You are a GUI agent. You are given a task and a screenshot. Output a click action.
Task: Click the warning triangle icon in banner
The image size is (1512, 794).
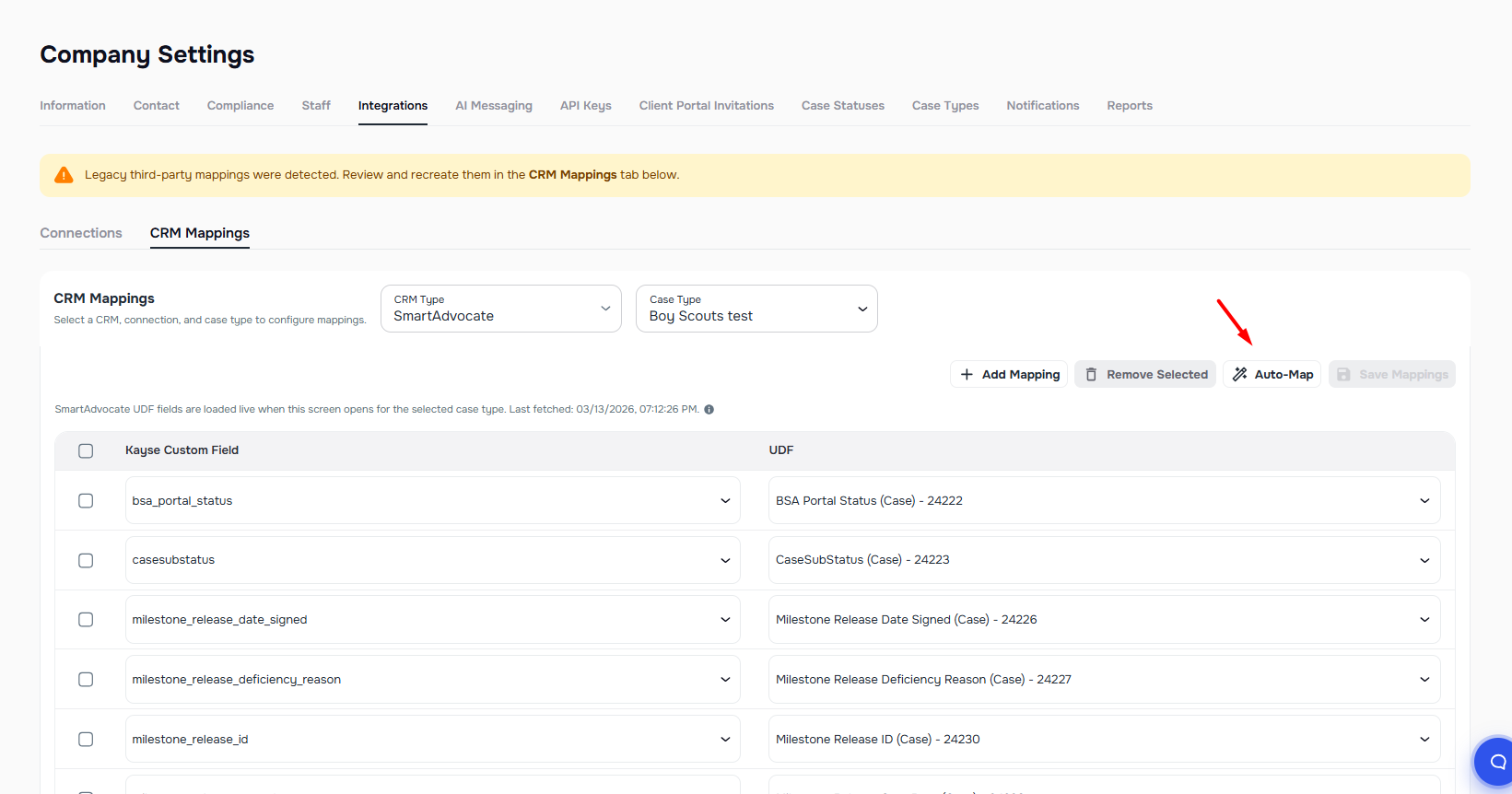64,175
